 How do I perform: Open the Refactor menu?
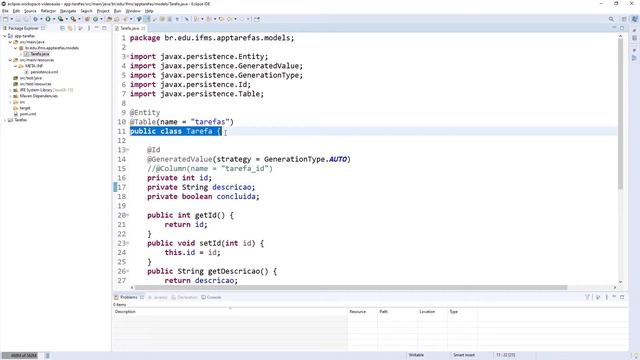pos(48,11)
